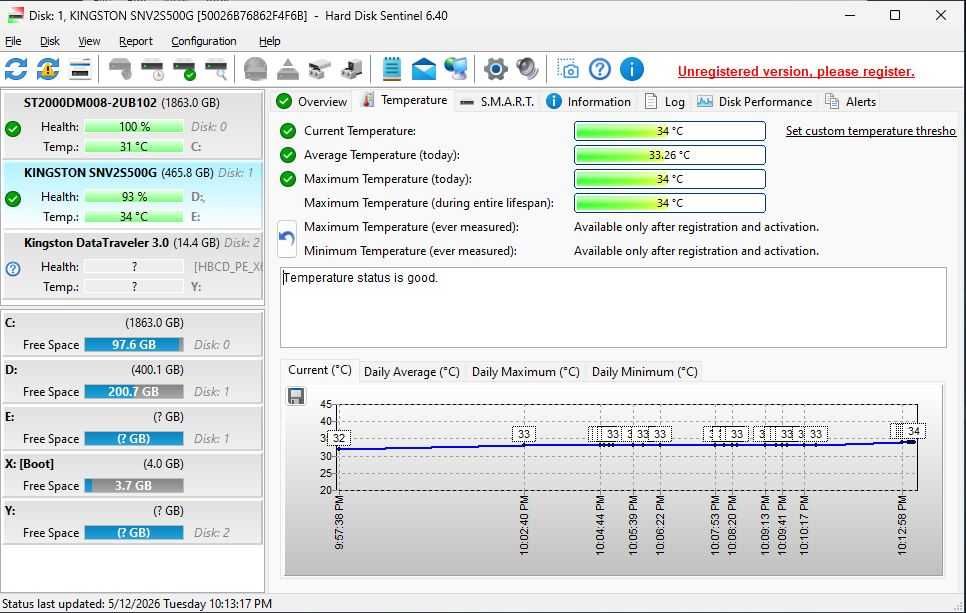Click the globe and monitor network icon
This screenshot has width=966, height=613.
pos(456,69)
